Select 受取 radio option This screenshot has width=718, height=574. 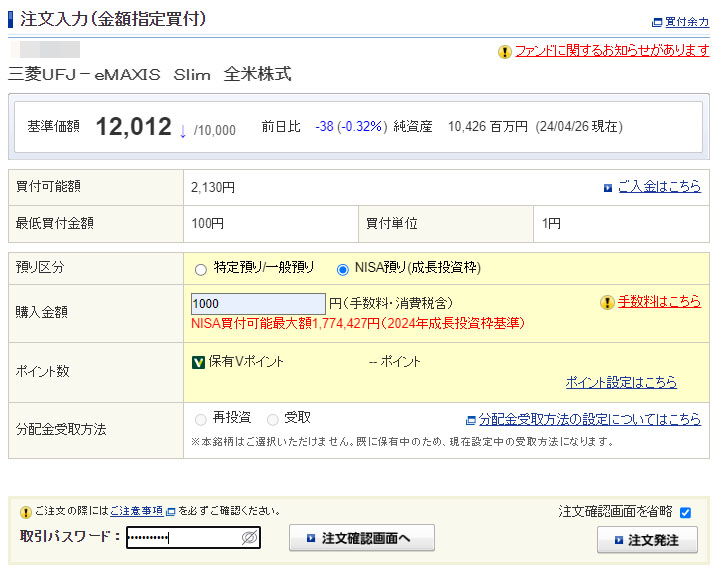tap(273, 419)
